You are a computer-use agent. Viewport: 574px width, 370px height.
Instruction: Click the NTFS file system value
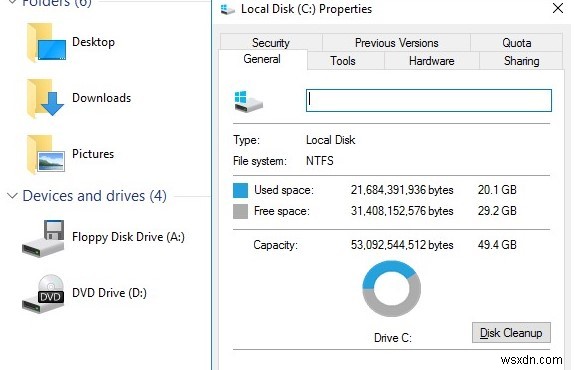[320, 161]
